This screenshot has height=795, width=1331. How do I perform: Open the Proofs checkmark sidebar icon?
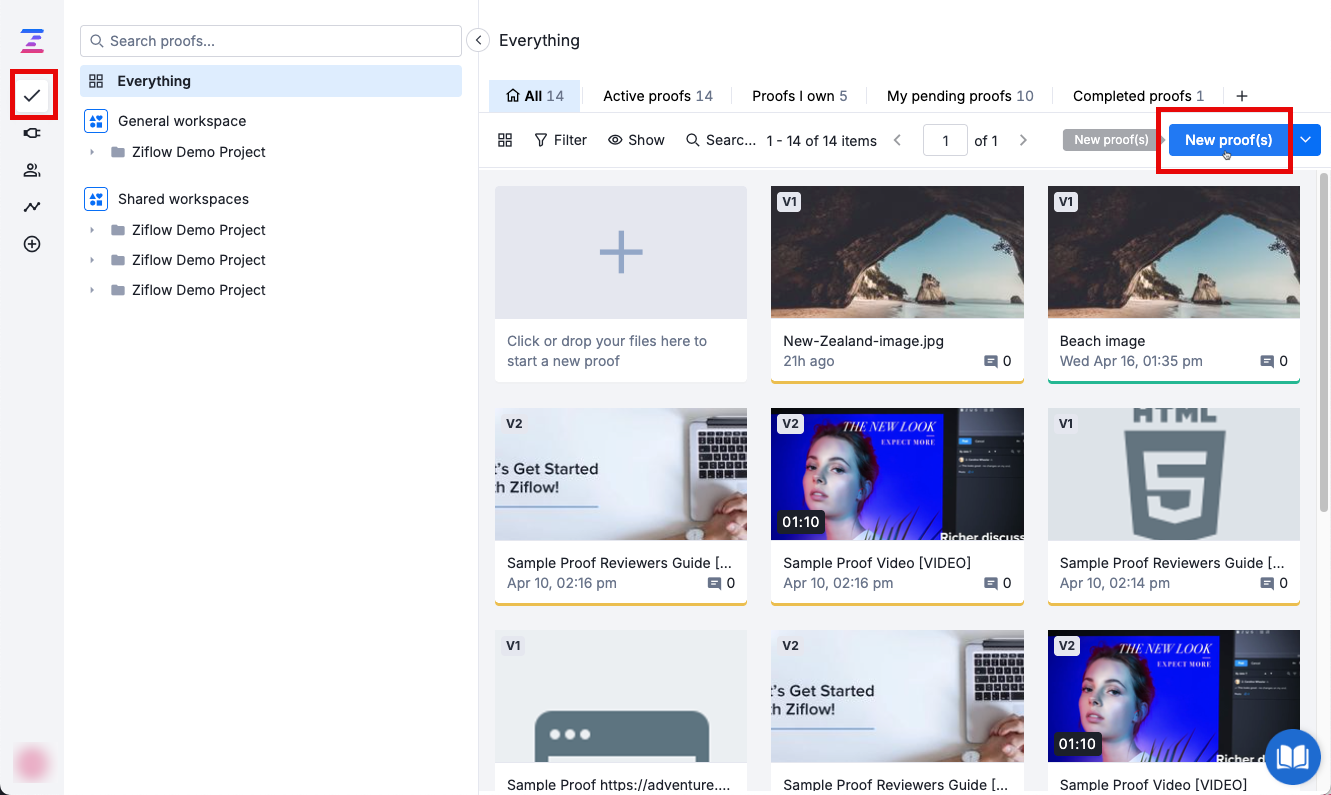pos(32,95)
